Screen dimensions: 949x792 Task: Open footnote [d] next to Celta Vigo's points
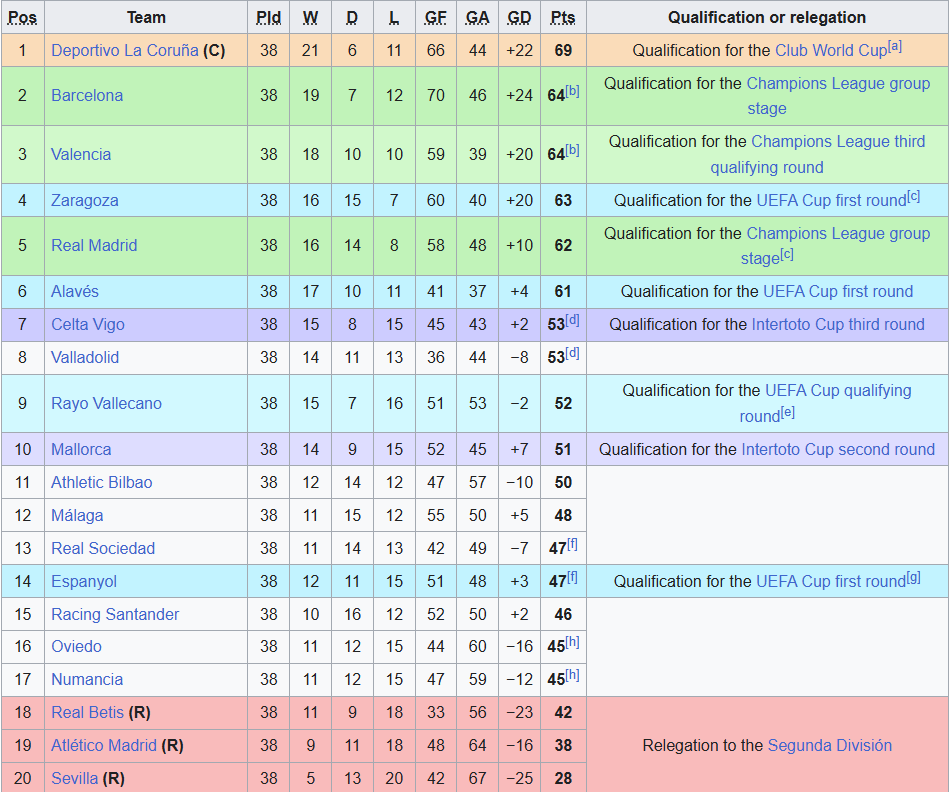pos(573,320)
